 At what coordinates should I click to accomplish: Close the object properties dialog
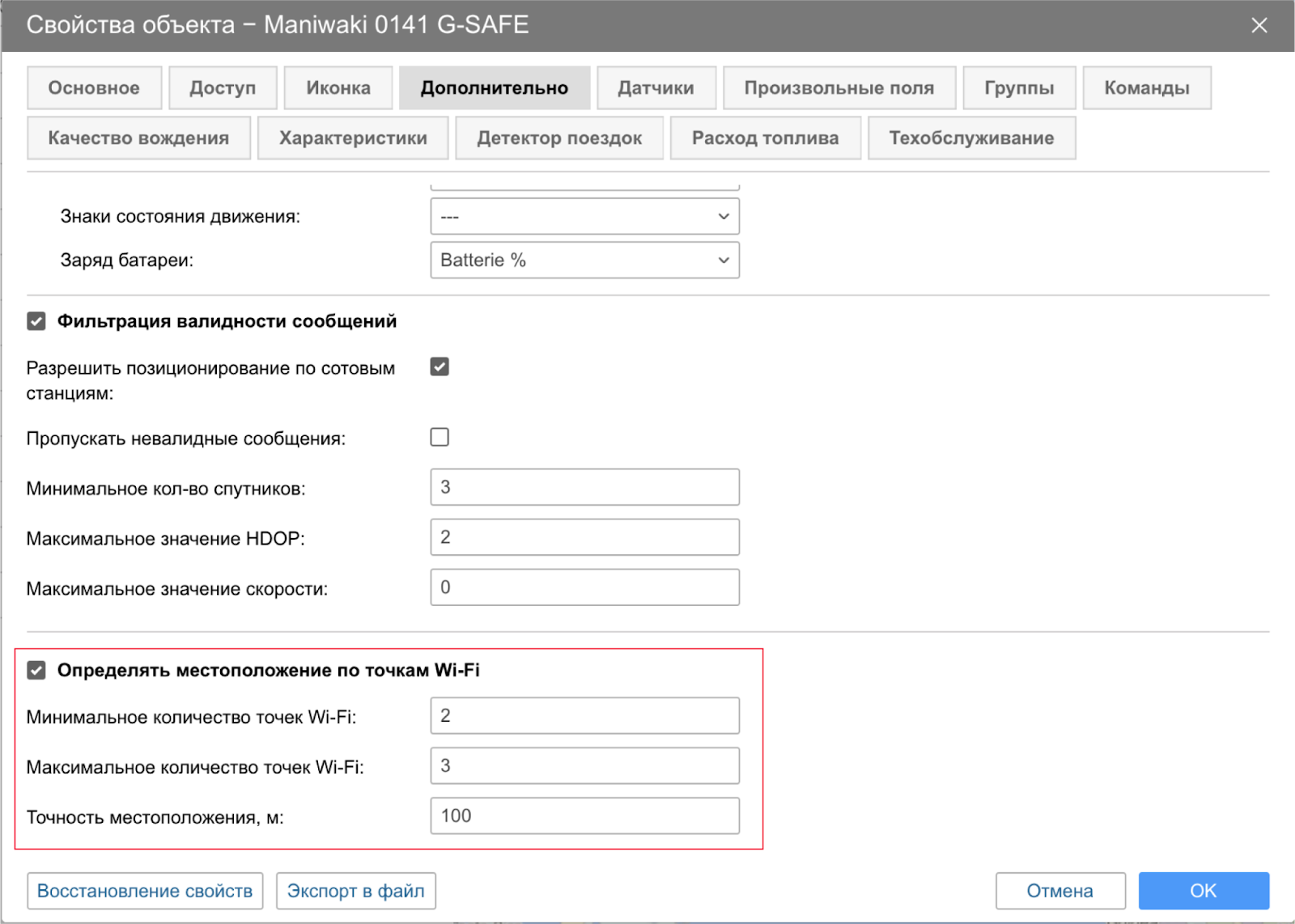1259,25
